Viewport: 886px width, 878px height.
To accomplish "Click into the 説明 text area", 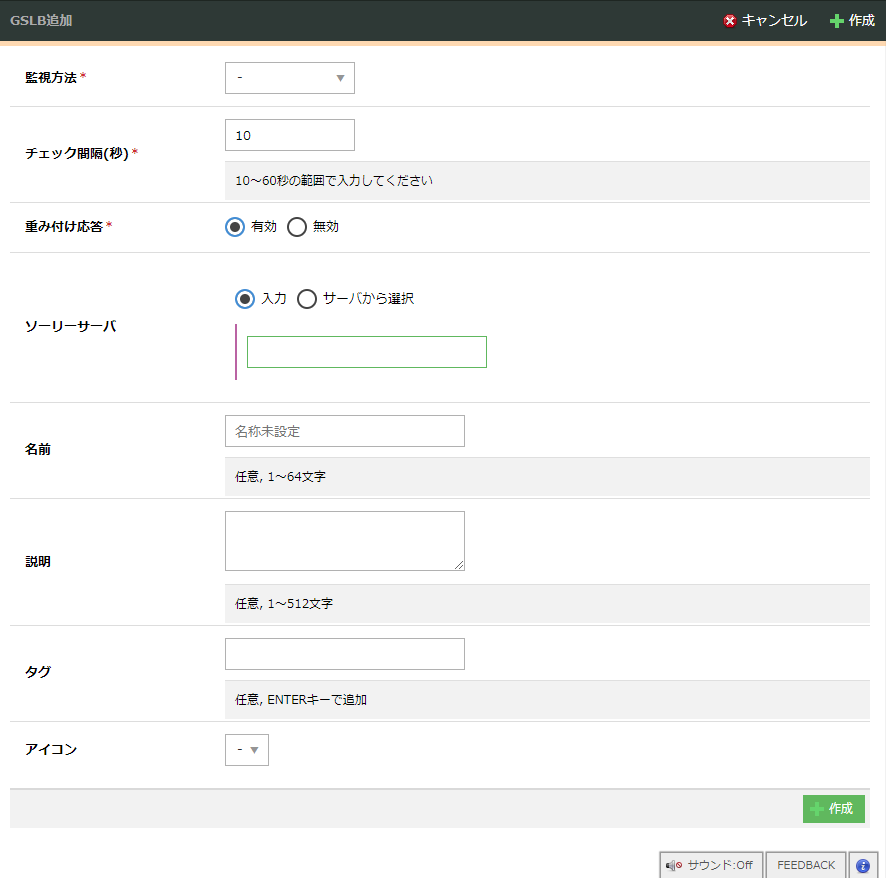I will pos(343,540).
